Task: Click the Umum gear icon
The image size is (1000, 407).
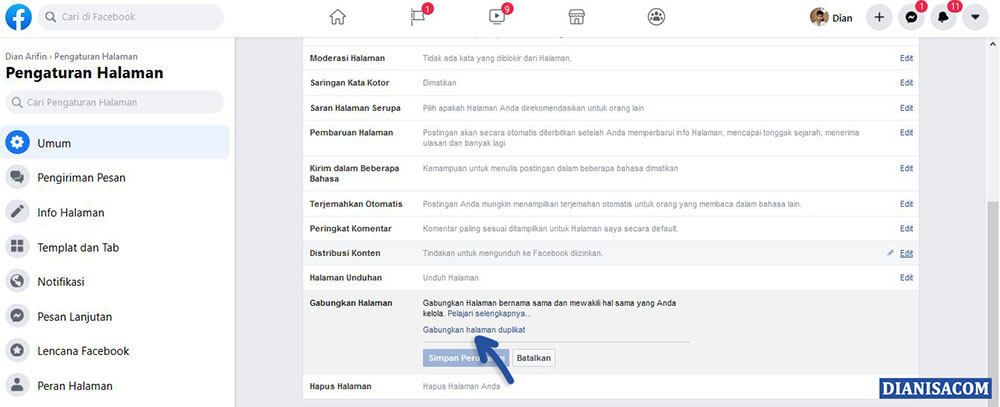Action: [17, 142]
